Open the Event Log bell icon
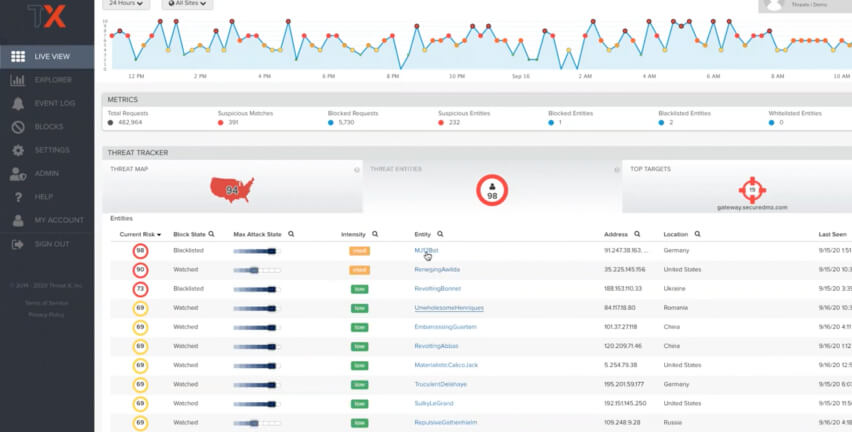The width and height of the screenshot is (852, 432). point(18,103)
